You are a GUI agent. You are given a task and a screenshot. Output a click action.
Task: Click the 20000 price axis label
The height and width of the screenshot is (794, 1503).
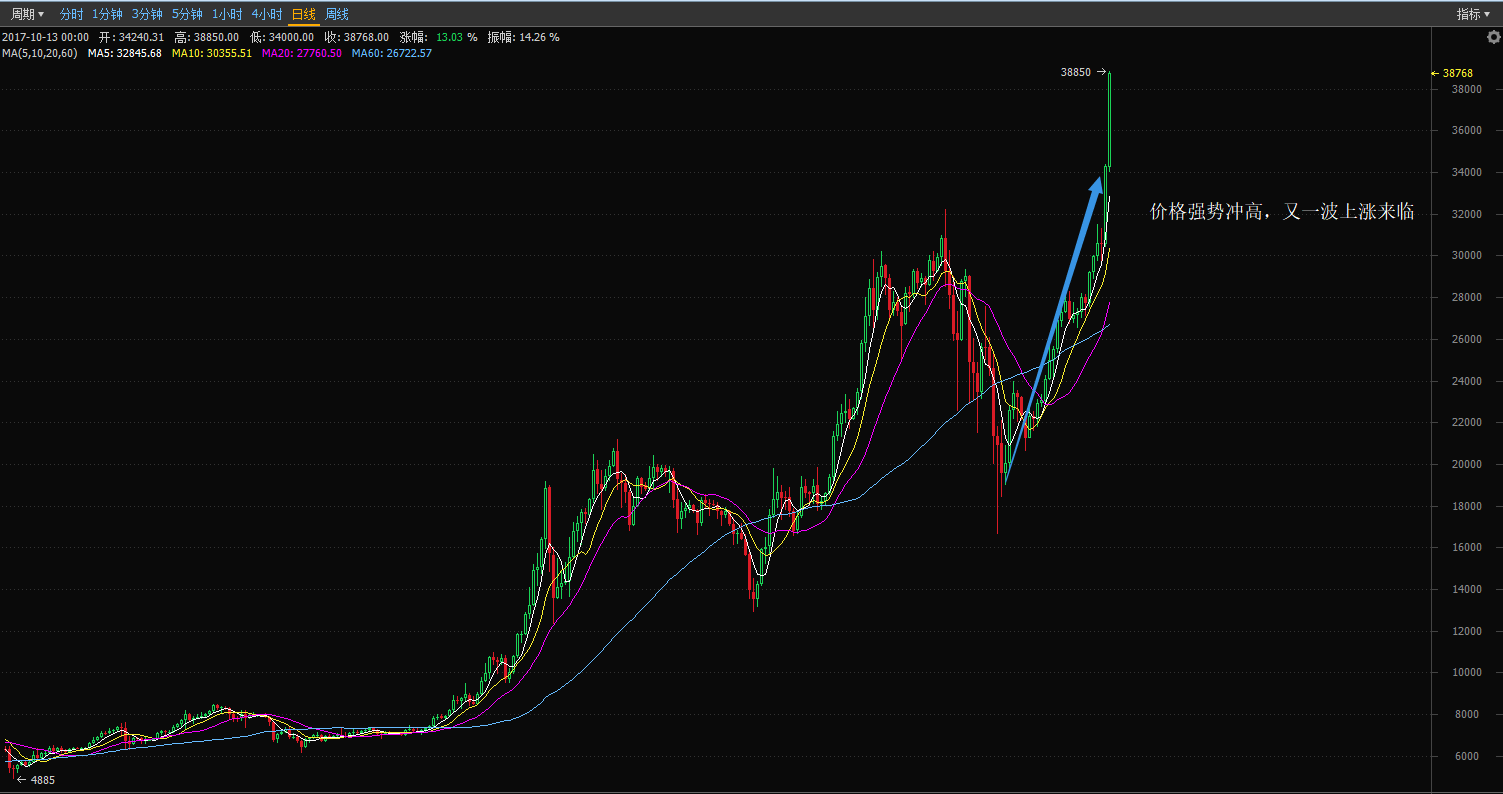(x=1466, y=464)
